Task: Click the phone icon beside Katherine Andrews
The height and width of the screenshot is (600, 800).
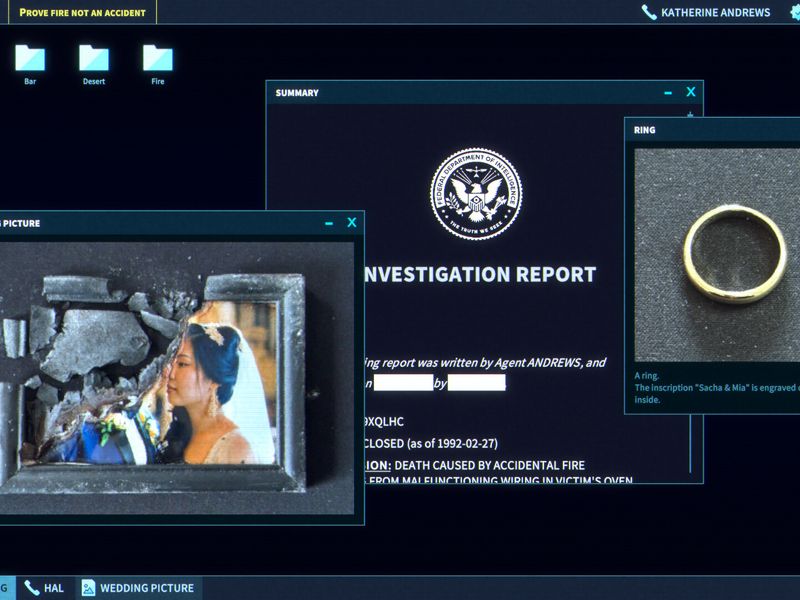Action: 648,12
